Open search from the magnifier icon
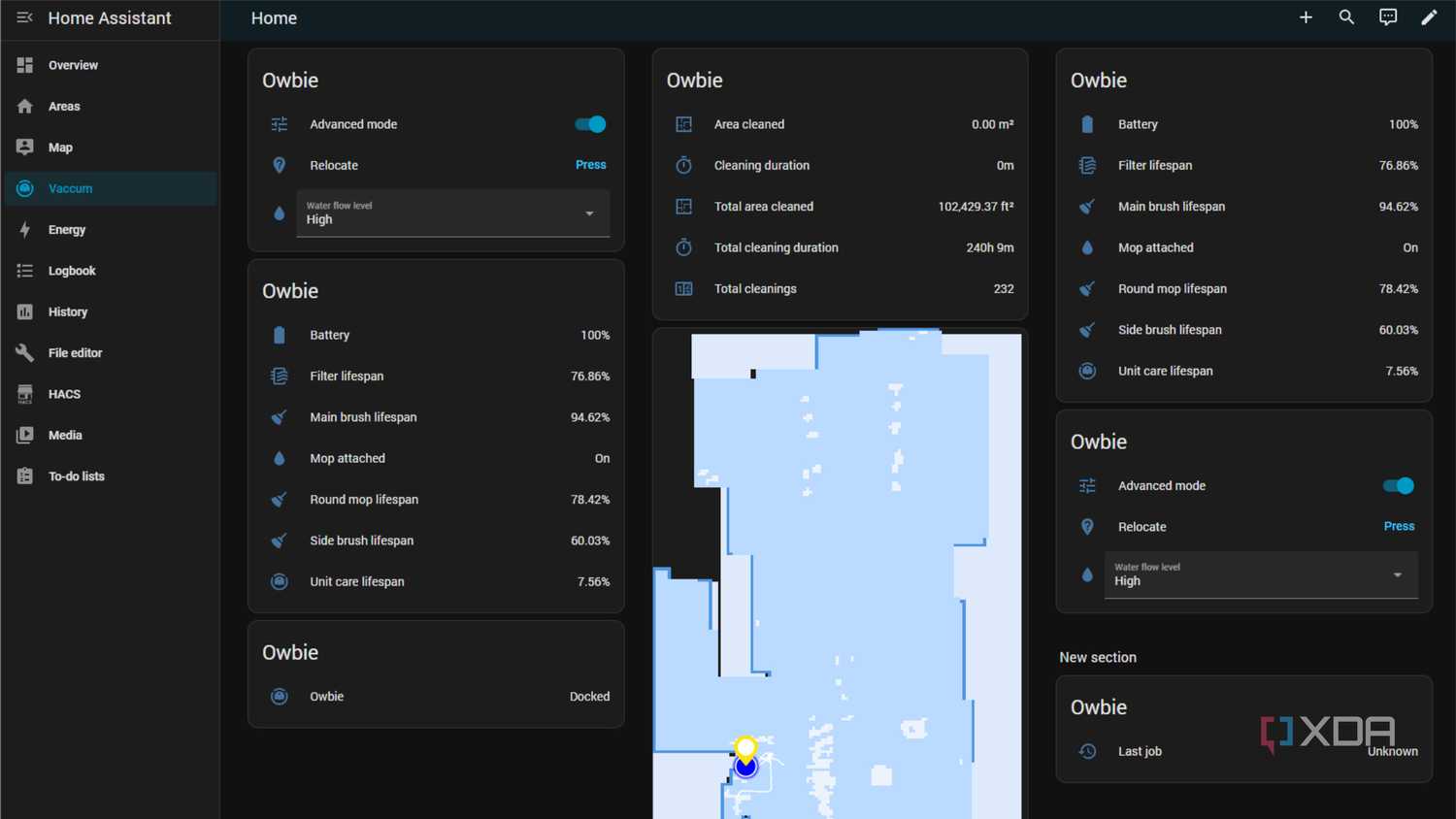 1346,17
